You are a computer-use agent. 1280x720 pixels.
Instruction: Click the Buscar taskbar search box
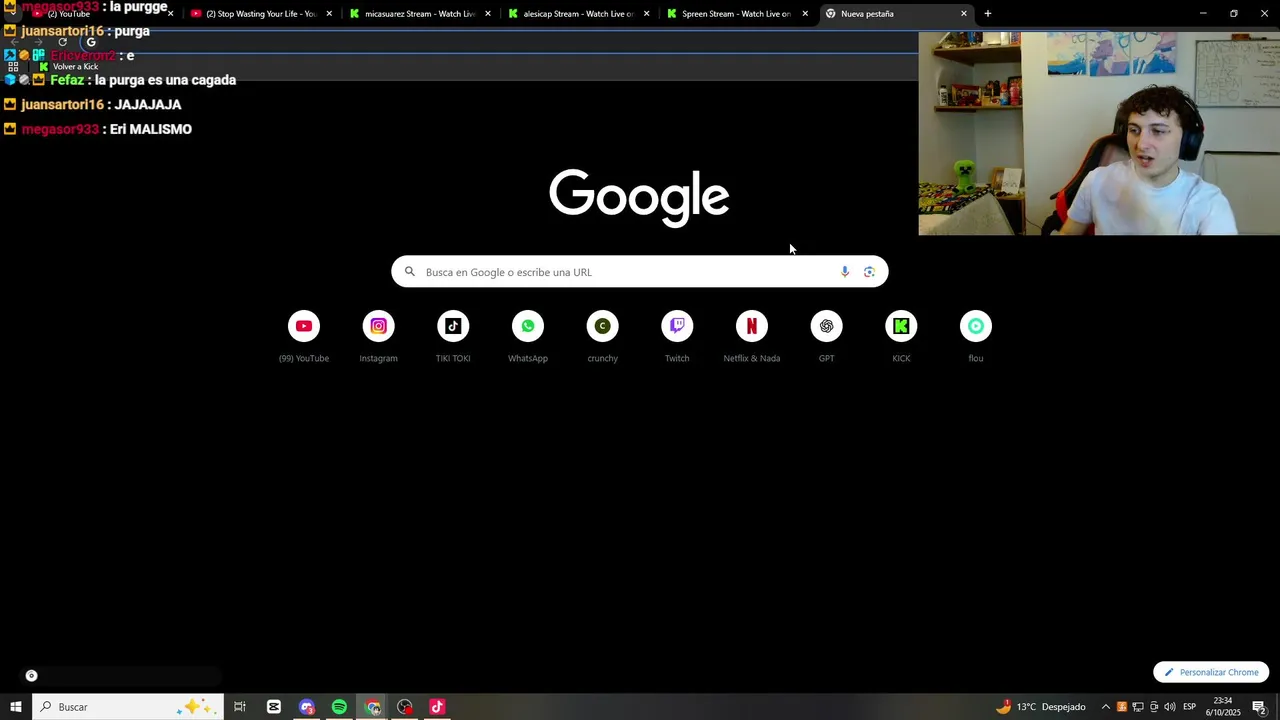pyautogui.click(x=128, y=707)
